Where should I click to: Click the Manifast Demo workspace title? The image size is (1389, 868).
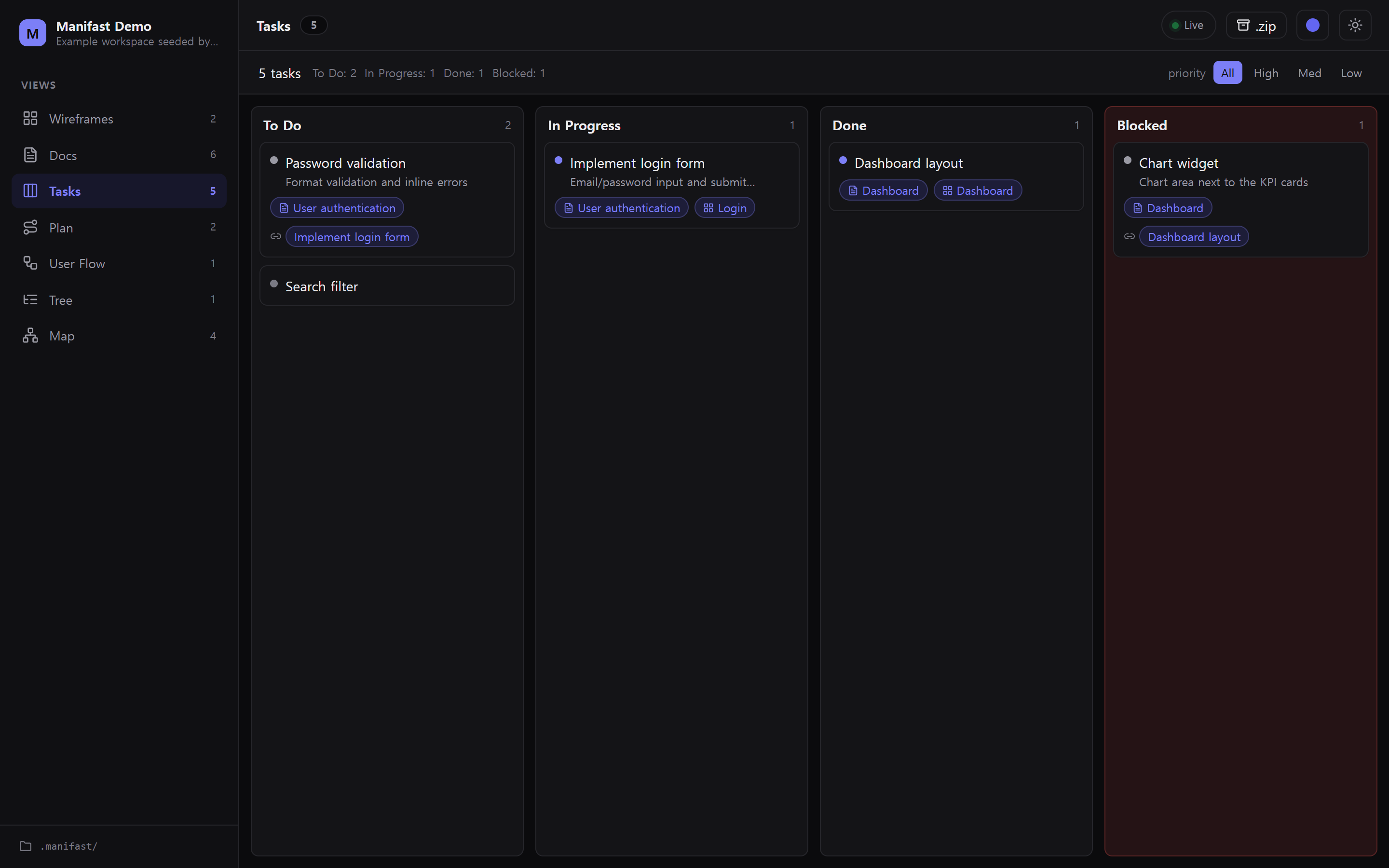104,26
